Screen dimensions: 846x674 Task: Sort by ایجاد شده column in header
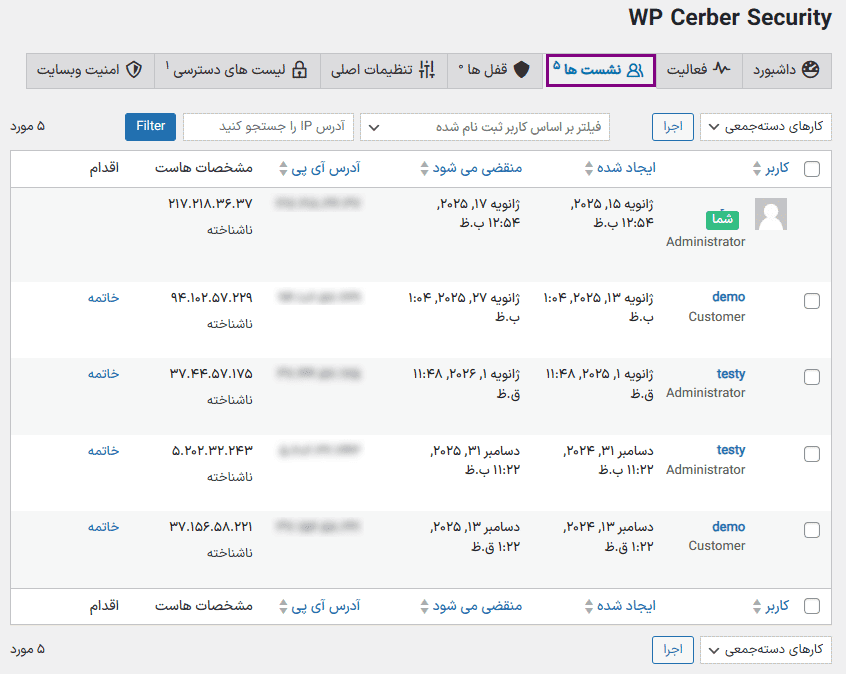coord(626,168)
